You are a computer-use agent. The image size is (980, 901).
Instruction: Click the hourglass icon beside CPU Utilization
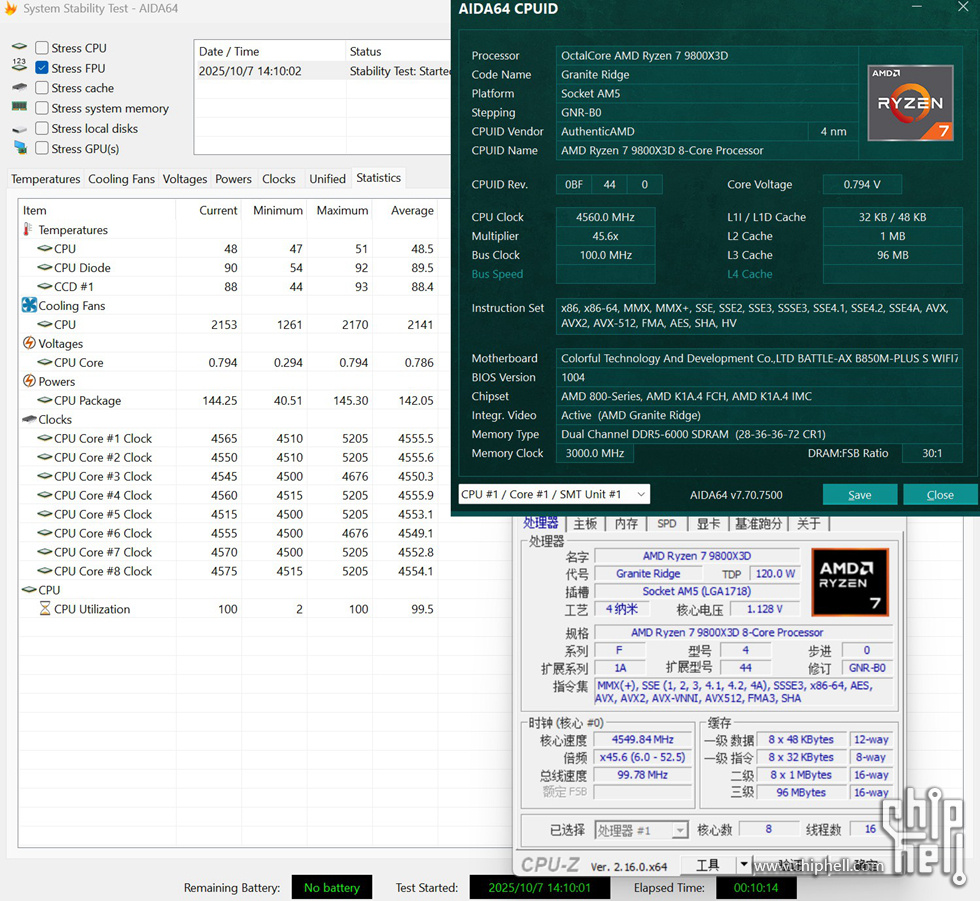45,609
